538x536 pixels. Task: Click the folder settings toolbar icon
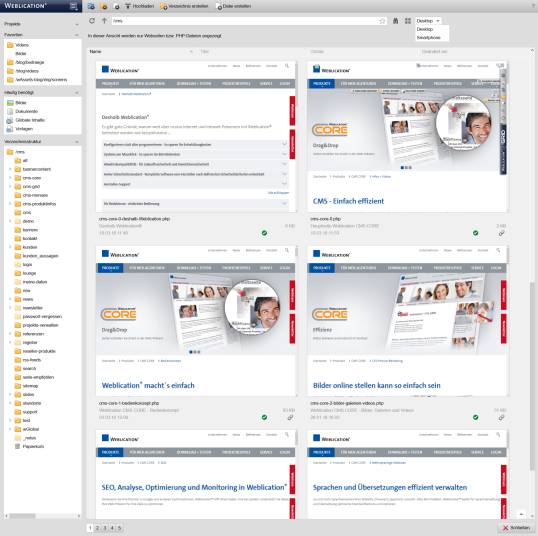(103, 6)
